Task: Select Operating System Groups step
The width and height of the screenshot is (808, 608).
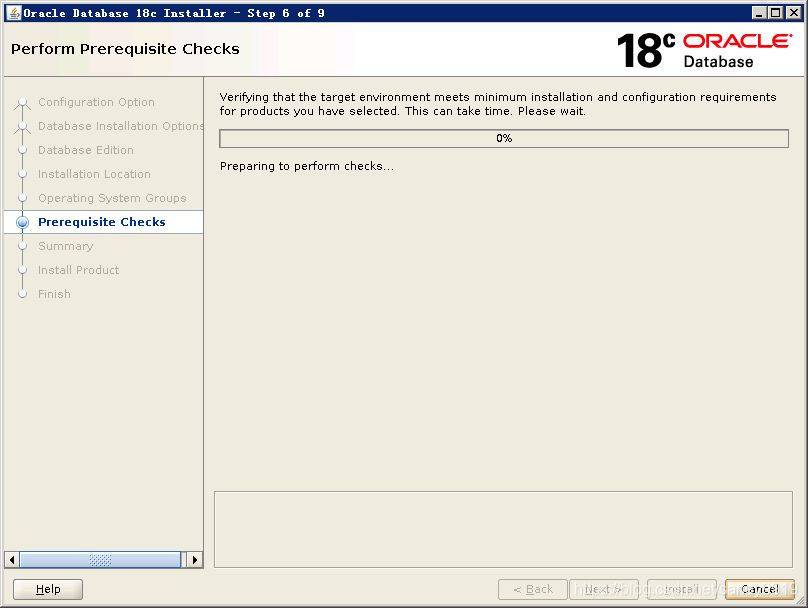Action: pyautogui.click(x=112, y=198)
